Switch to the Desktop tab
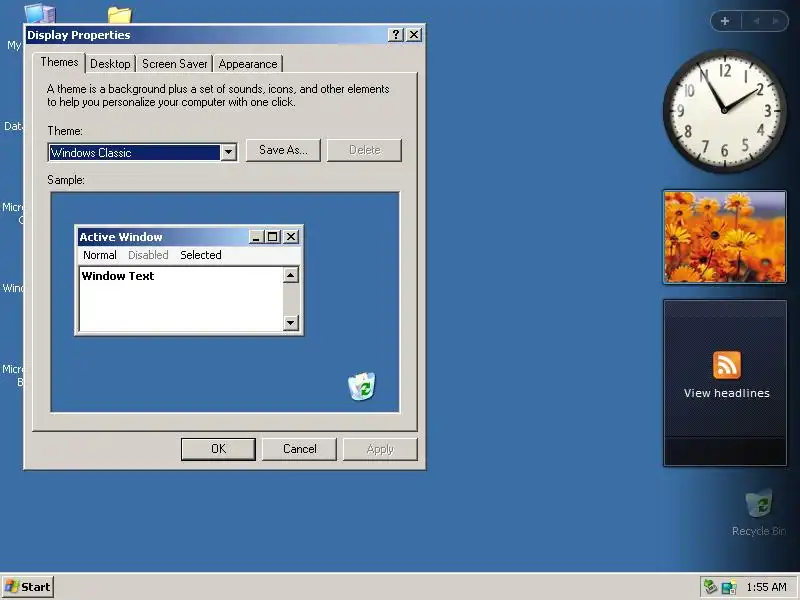The image size is (800, 600). pyautogui.click(x=110, y=64)
